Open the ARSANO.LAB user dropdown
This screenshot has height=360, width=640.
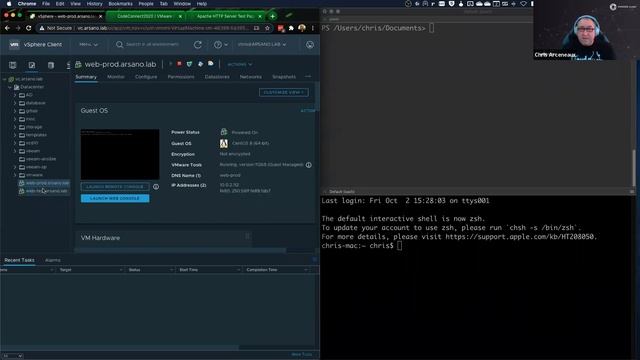point(262,44)
